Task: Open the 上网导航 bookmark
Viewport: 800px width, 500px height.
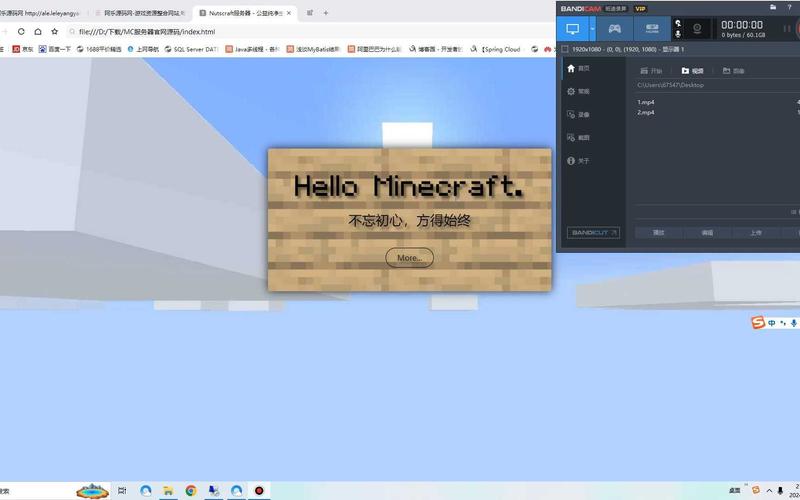Action: (x=143, y=49)
